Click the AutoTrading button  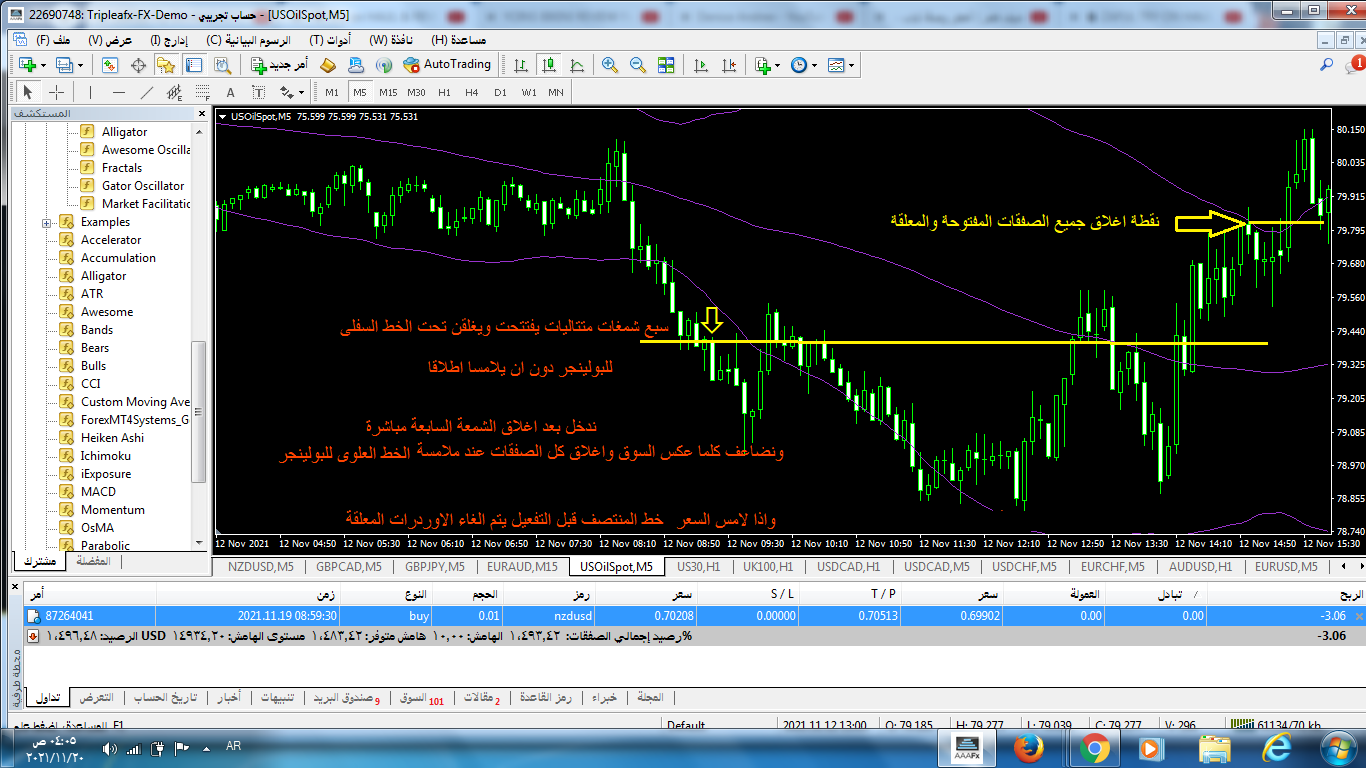[447, 65]
